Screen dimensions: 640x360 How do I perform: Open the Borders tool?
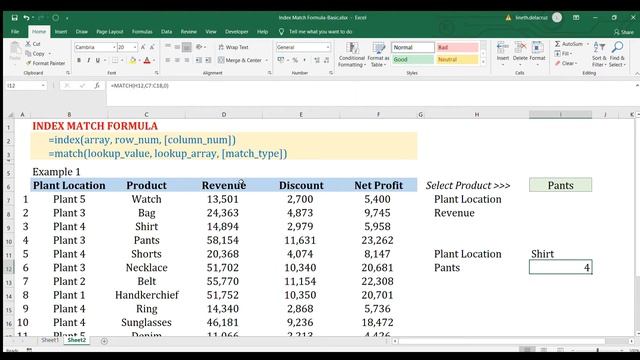tap(115, 60)
